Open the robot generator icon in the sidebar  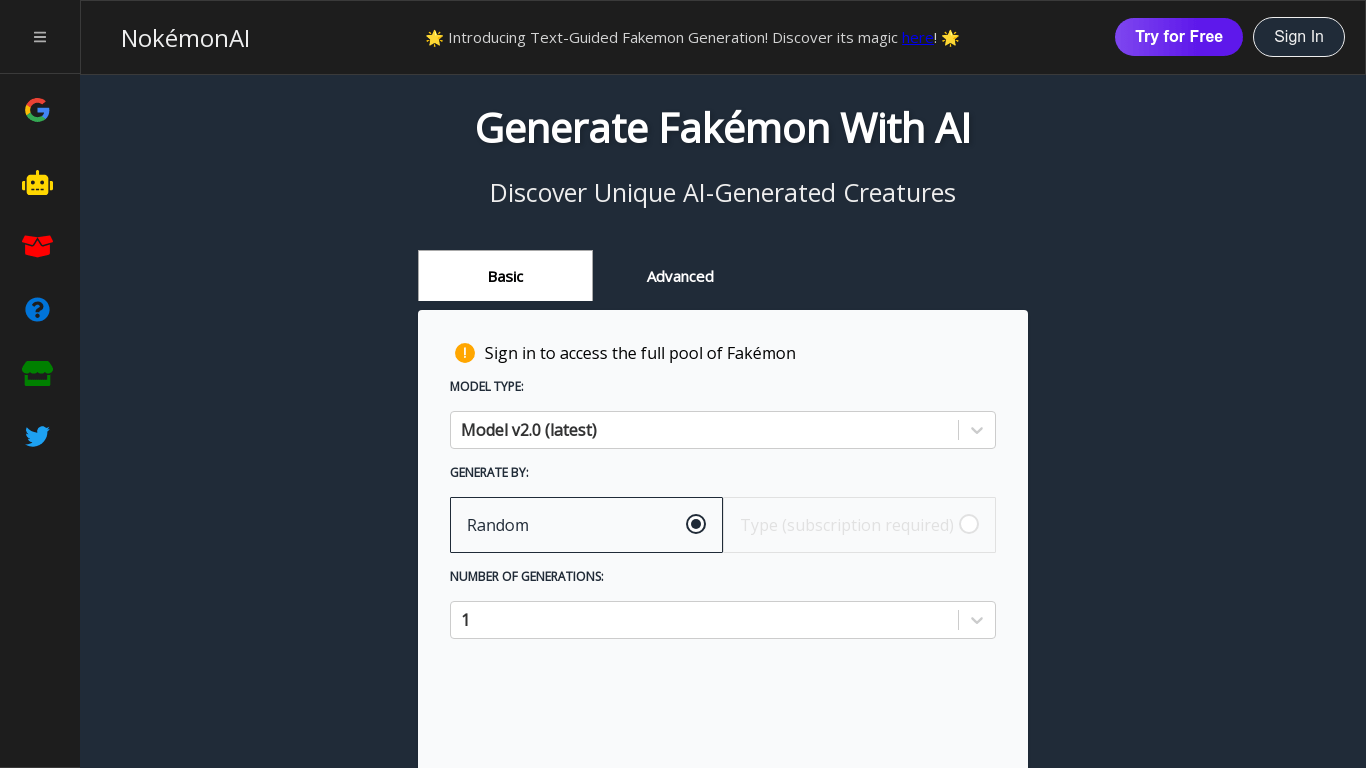coord(37,183)
